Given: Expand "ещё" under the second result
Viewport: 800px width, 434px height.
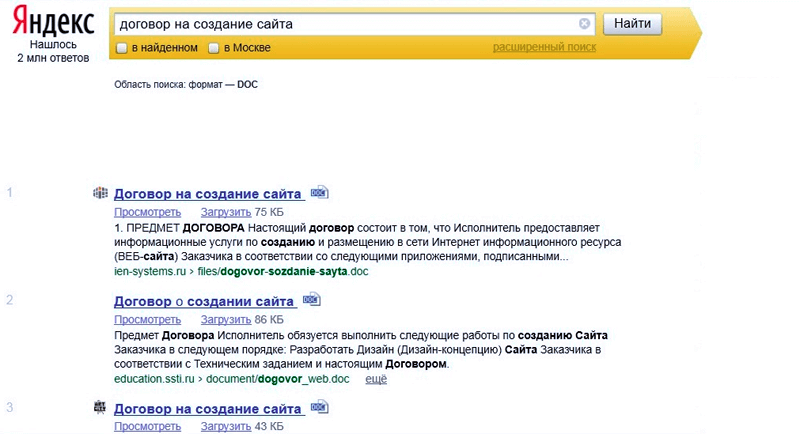Looking at the screenshot, I should [376, 380].
